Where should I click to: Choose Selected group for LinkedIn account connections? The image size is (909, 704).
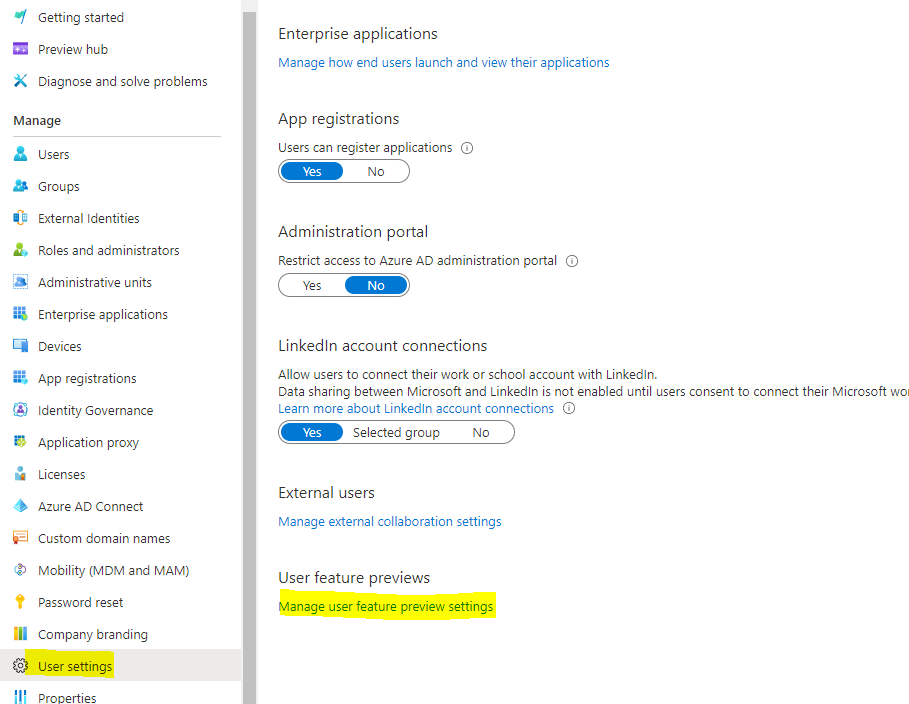pos(396,432)
